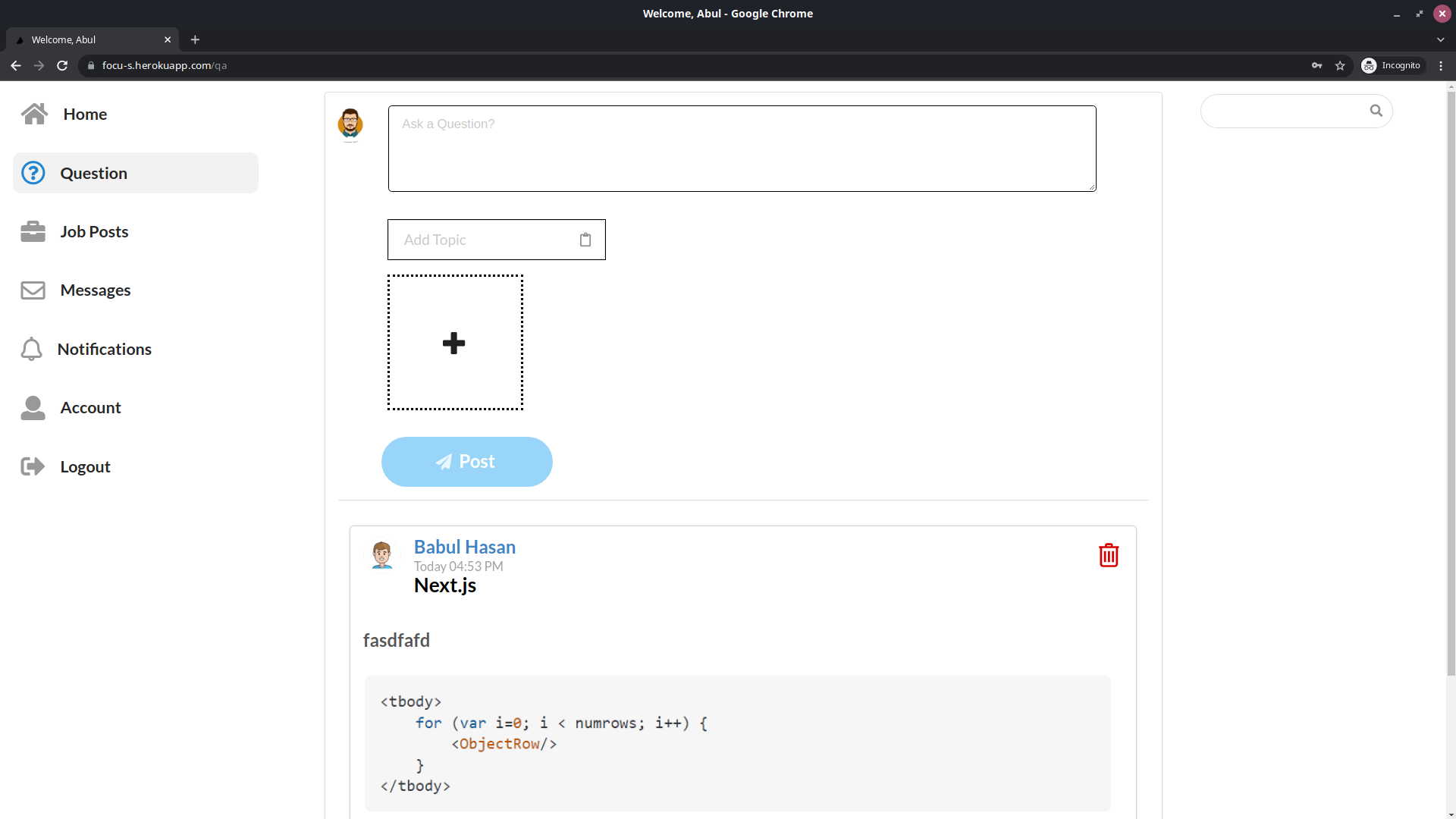The image size is (1456, 819).
Task: Open the Account menu item
Action: [90, 408]
